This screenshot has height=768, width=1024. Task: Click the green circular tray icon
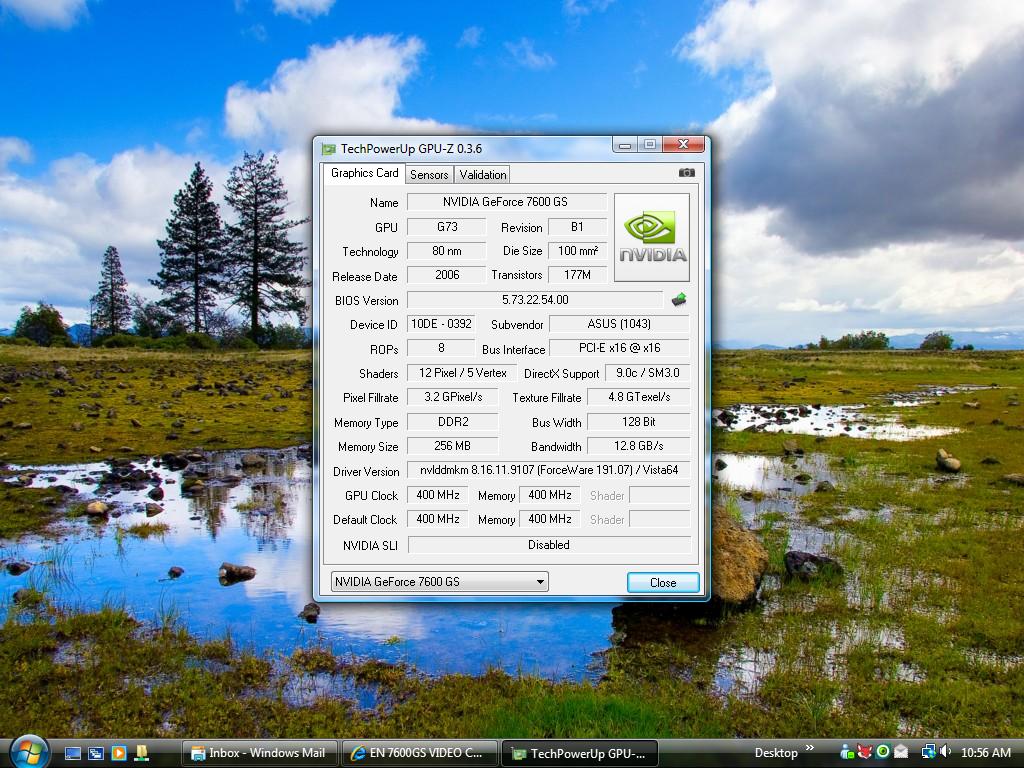click(x=883, y=752)
